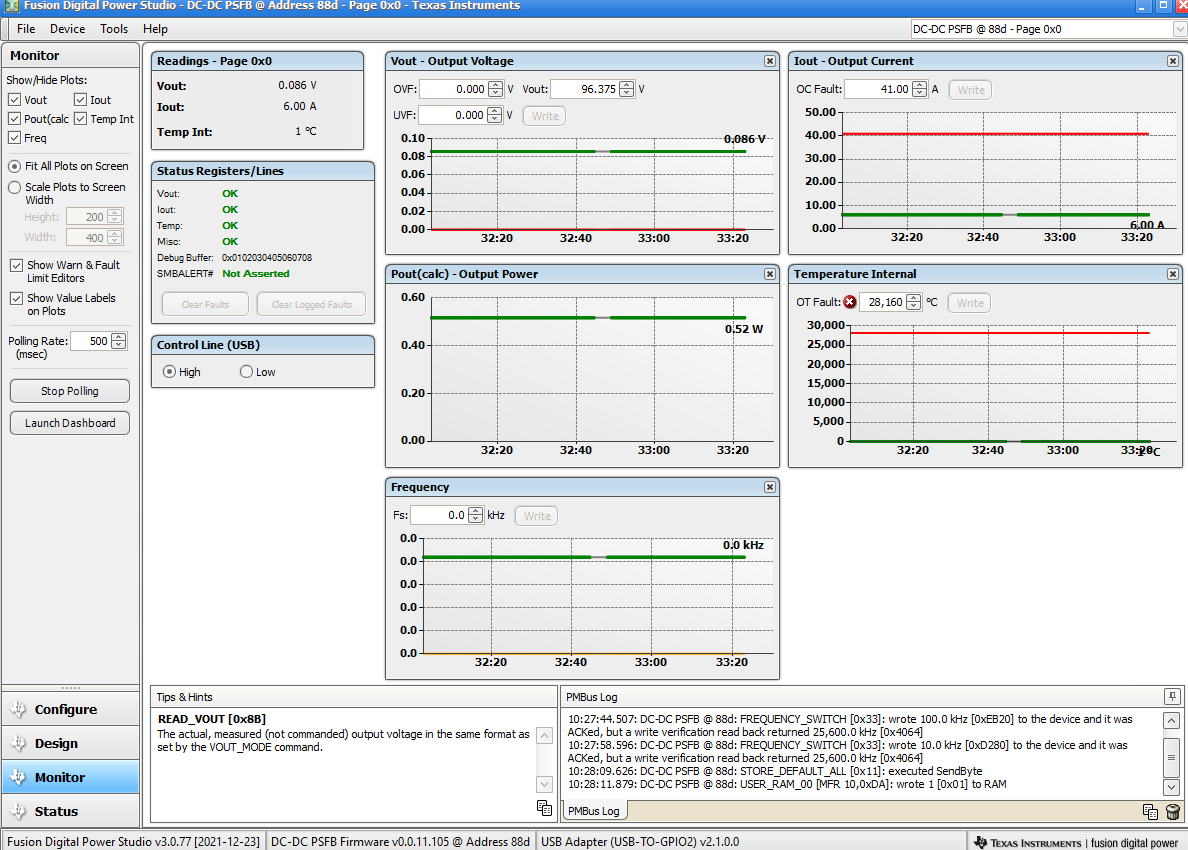Close the Frequency plot panel
Screen dimensions: 1188x850
click(x=770, y=487)
